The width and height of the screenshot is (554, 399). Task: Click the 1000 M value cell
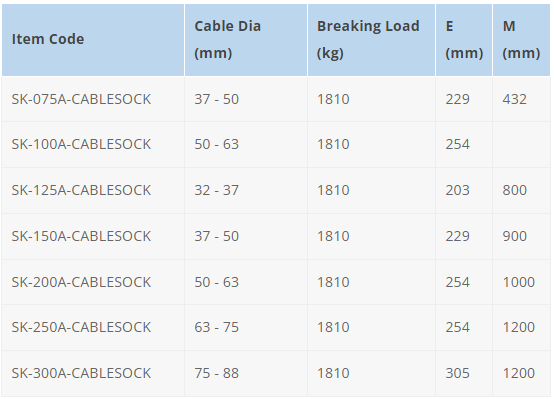519,282
